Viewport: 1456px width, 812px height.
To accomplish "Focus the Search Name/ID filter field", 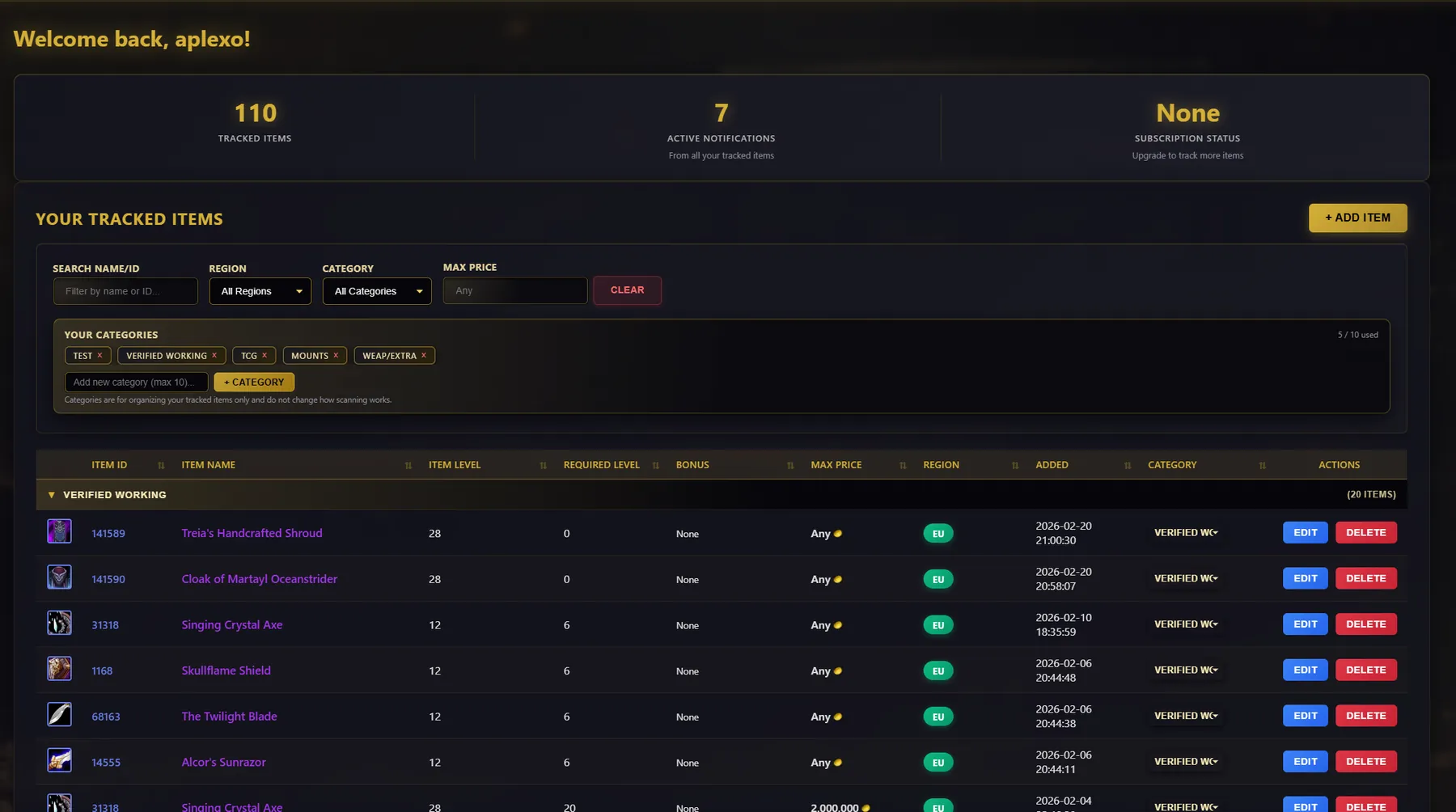I will tap(125, 291).
